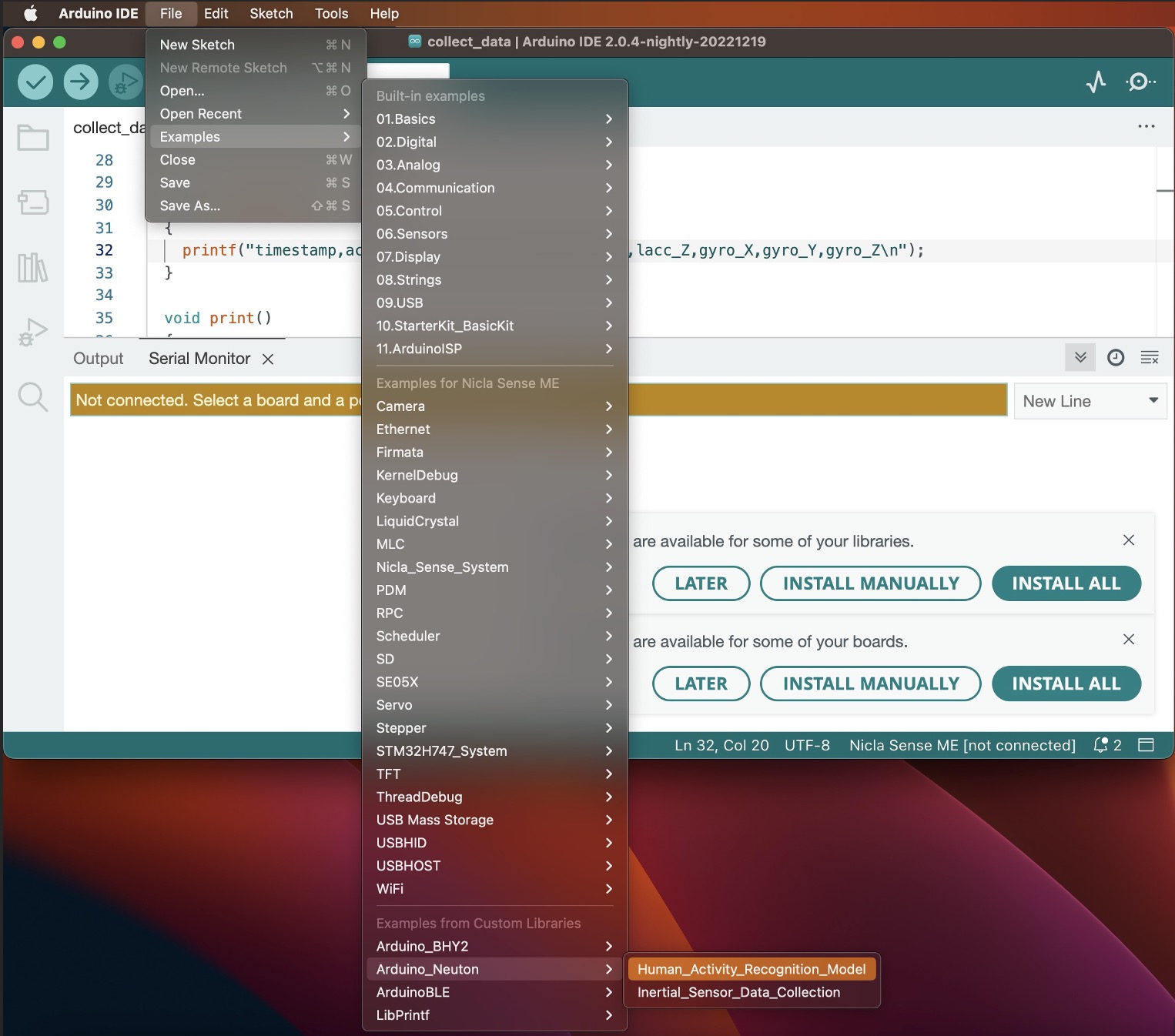Open notifications bell in status bar
Image resolution: width=1175 pixels, height=1036 pixels.
click(1107, 745)
